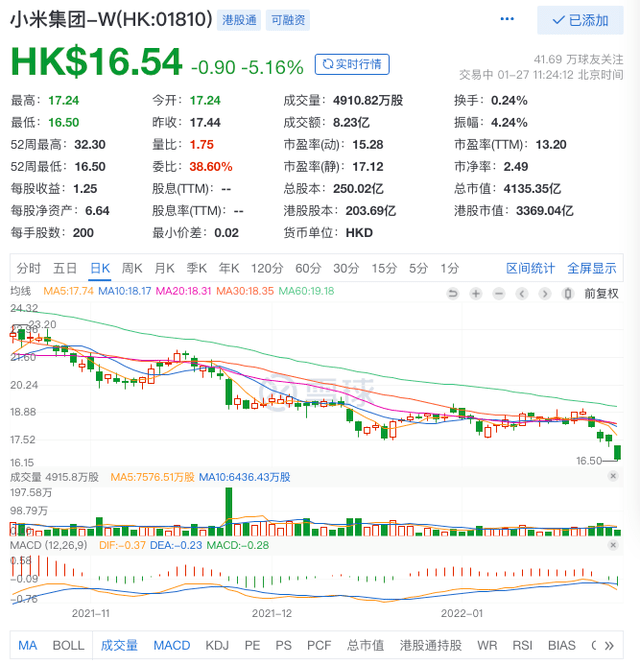Switch to the 120分 chart tab
This screenshot has width=640, height=665.
coord(267,268)
